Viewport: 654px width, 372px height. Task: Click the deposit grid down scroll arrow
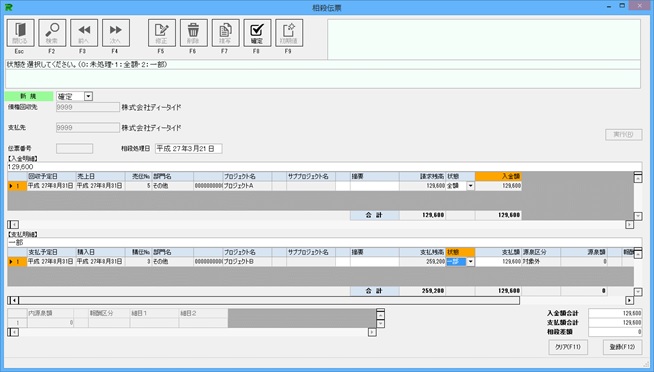[638, 216]
